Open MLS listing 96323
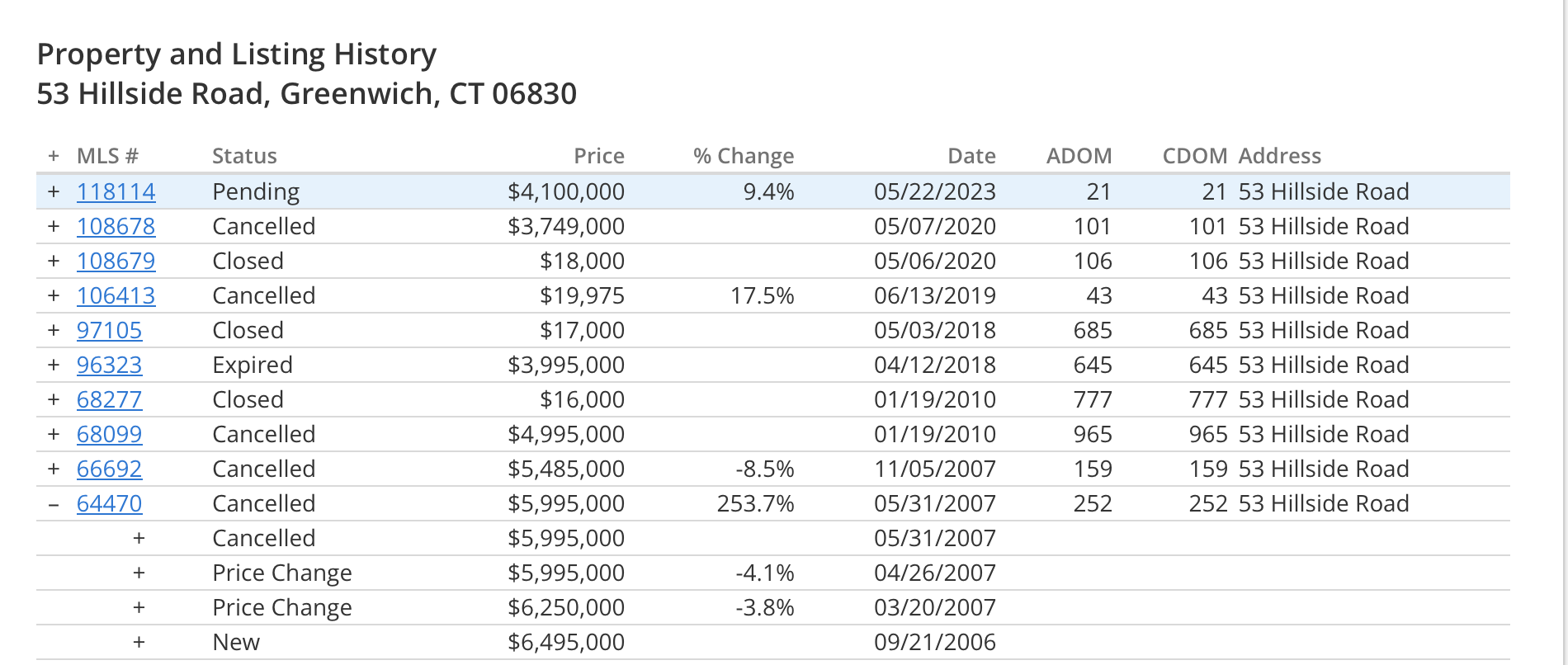The image size is (1568, 665). coord(109,365)
